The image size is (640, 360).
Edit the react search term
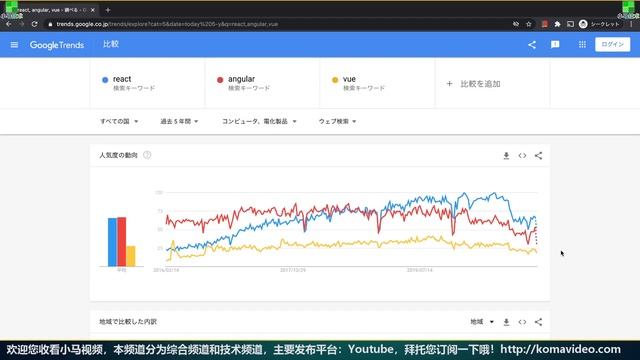pos(147,83)
